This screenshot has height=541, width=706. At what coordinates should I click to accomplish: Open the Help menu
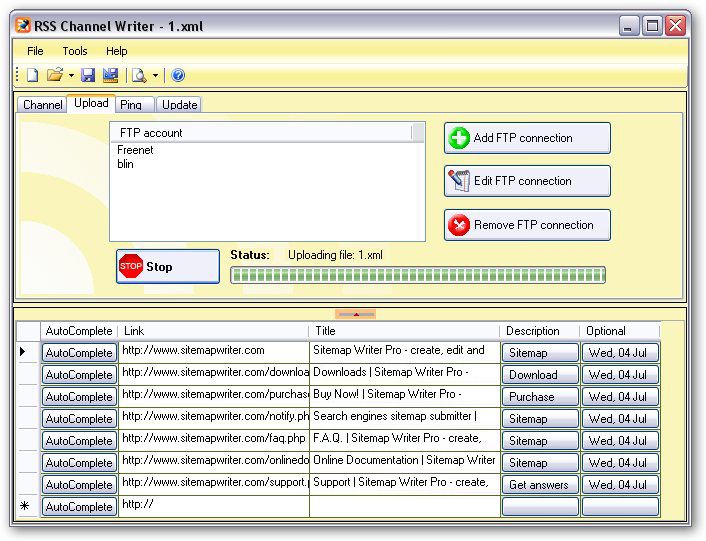click(x=117, y=51)
